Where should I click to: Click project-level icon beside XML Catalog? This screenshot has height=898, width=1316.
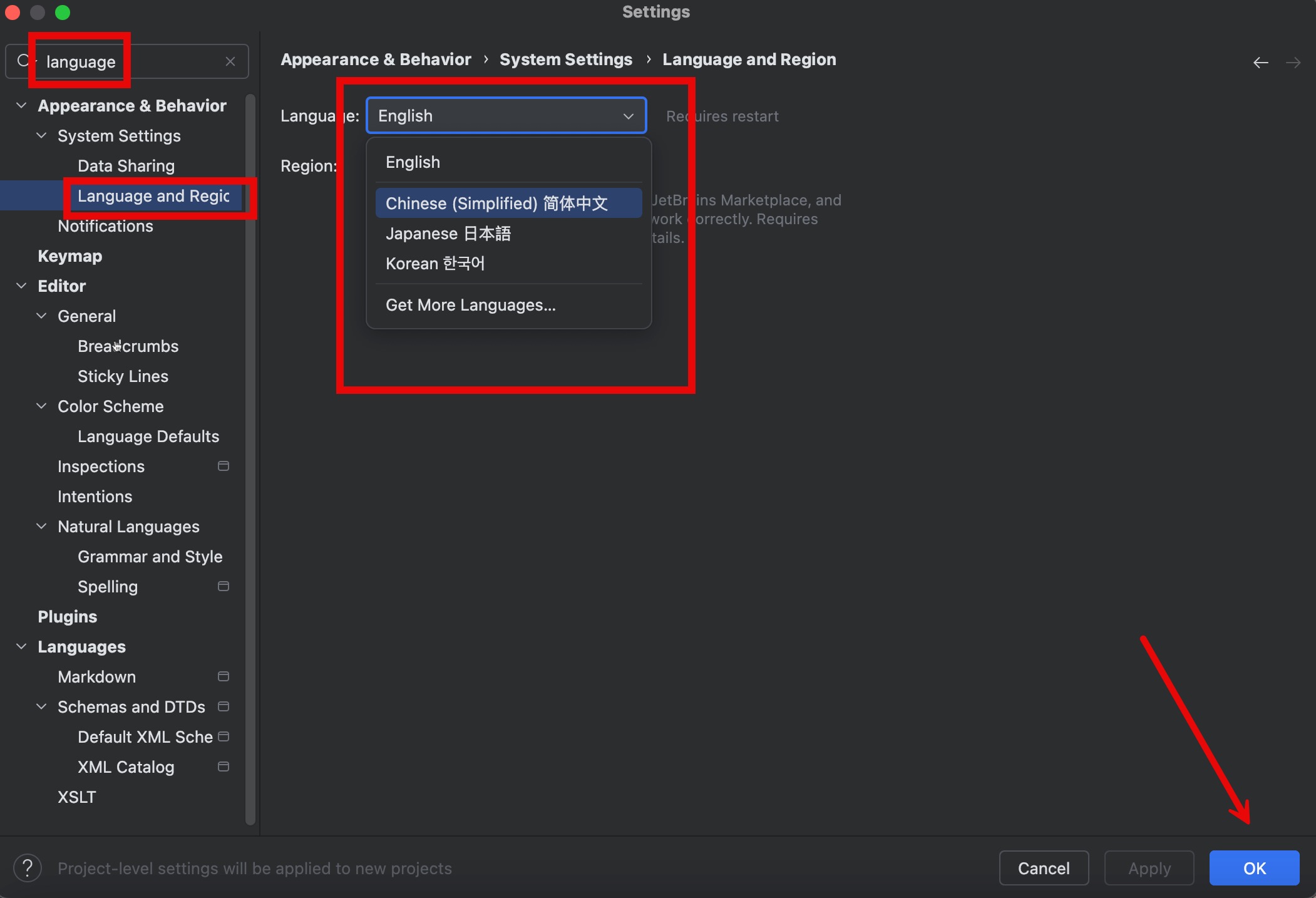(x=224, y=766)
